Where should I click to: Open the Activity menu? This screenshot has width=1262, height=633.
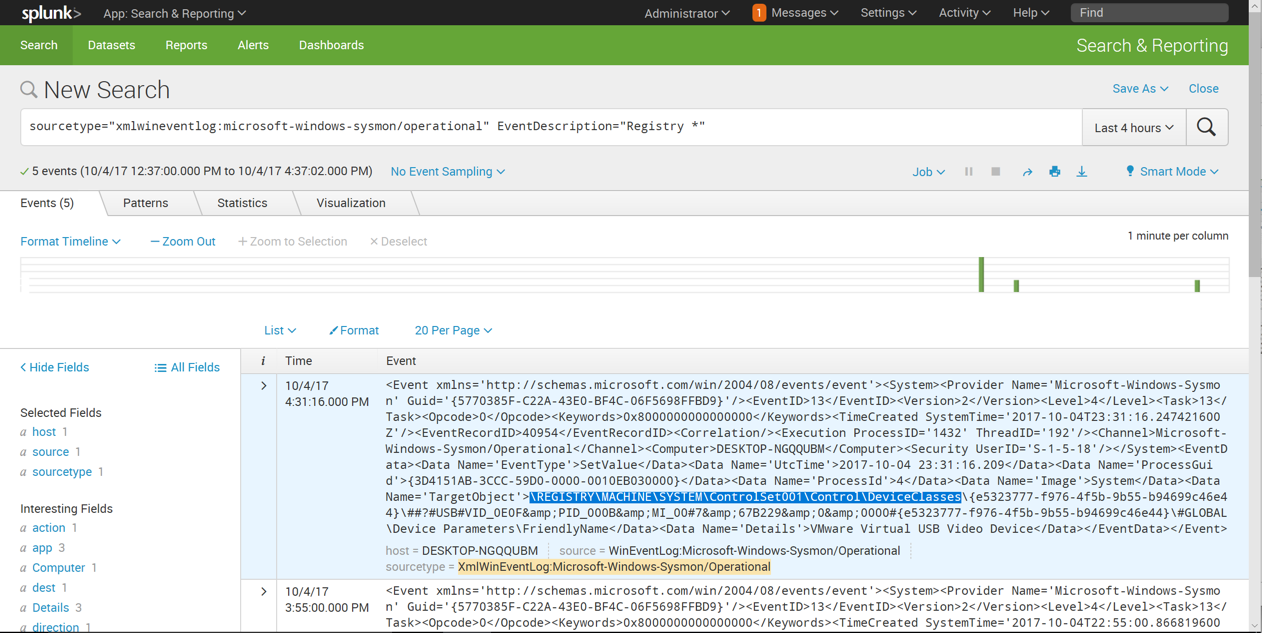pos(965,13)
